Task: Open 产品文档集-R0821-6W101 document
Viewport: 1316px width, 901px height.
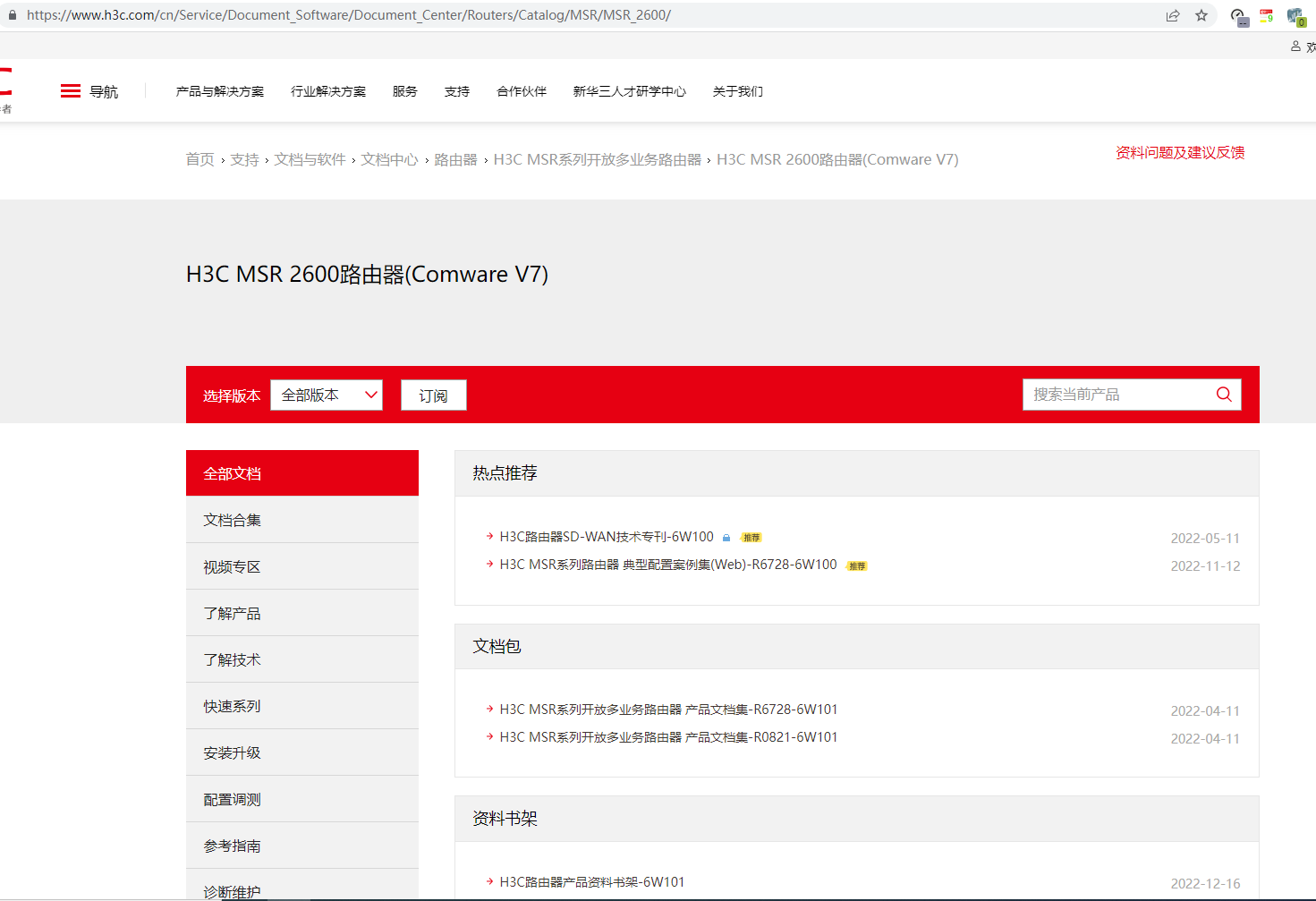Action: click(x=669, y=737)
